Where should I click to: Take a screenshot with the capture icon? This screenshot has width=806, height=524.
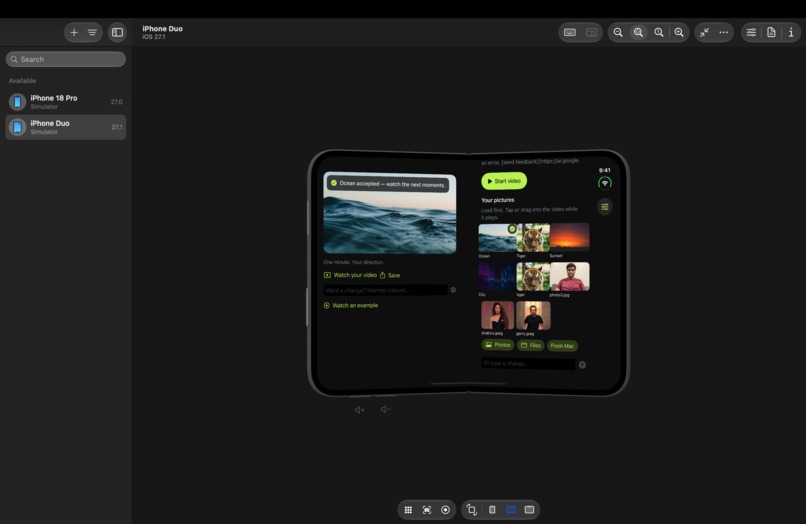tap(427, 510)
